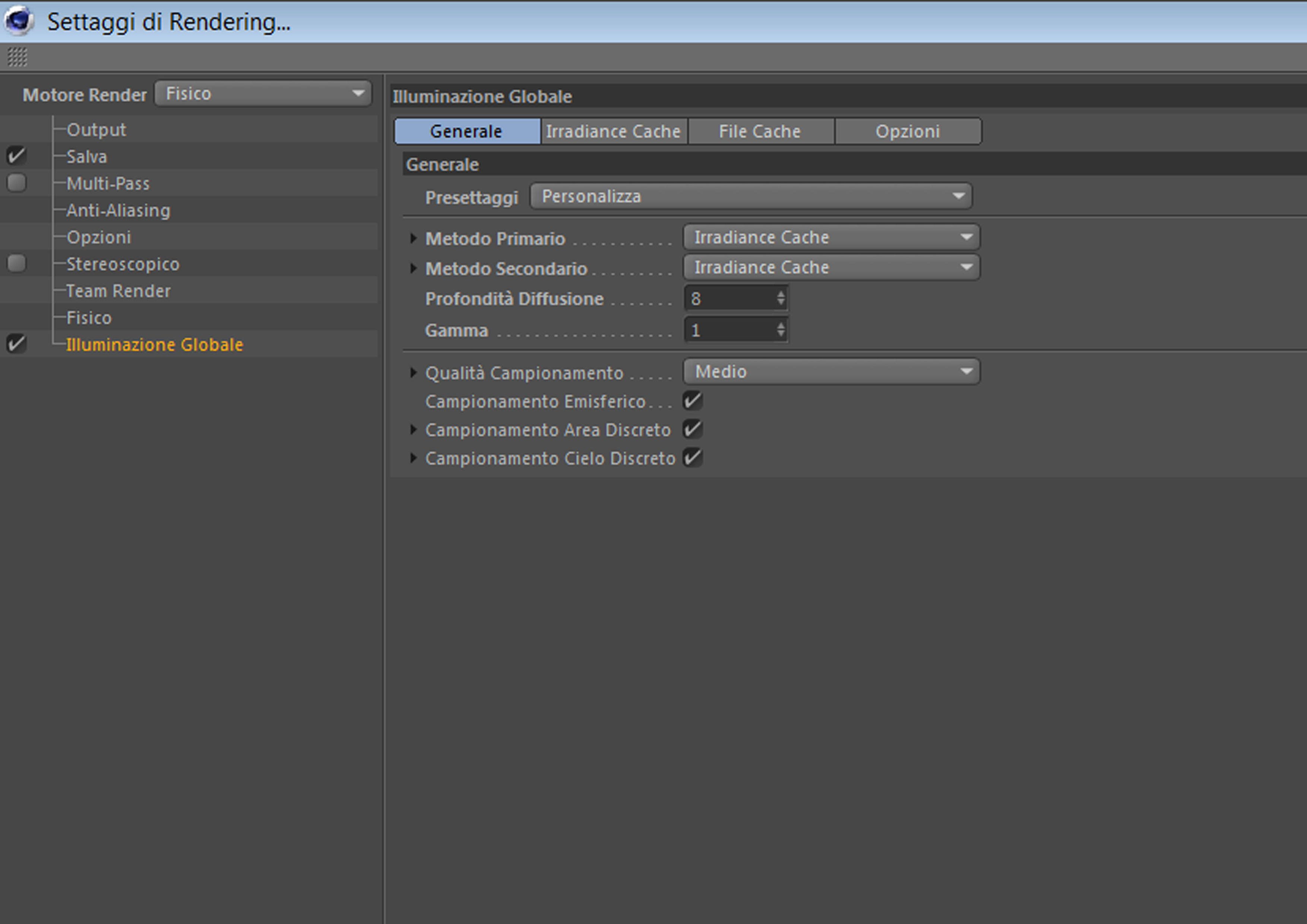
Task: Select Anti-Aliasing in the settings list
Action: tap(118, 211)
